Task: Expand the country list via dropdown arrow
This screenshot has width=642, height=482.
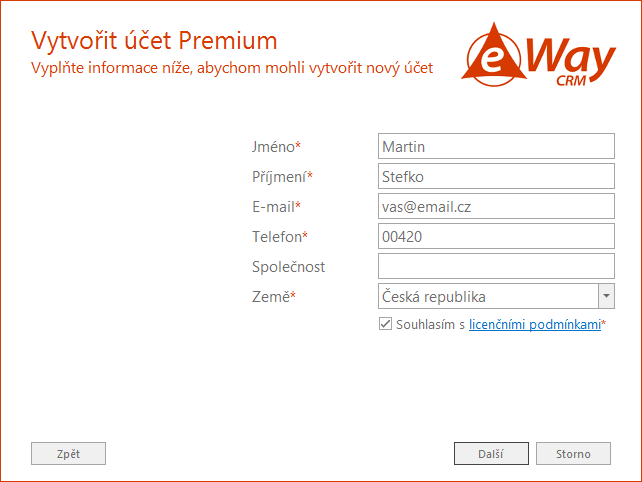Action: 606,296
